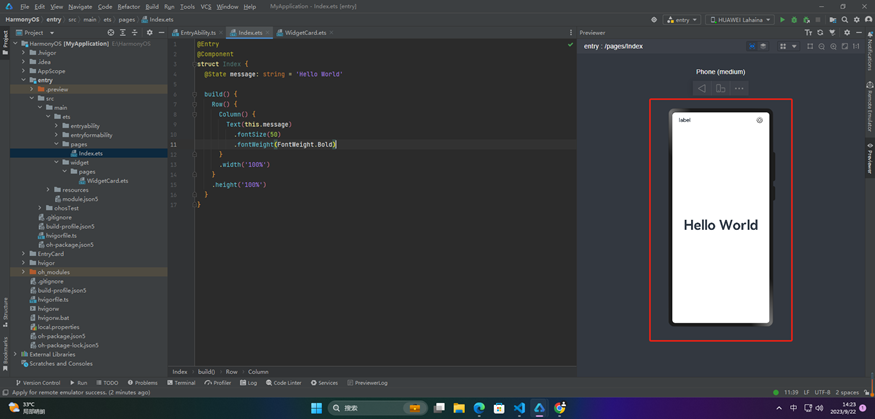This screenshot has width=875, height=419.
Task: Click the Windows Start button
Action: pyautogui.click(x=316, y=408)
